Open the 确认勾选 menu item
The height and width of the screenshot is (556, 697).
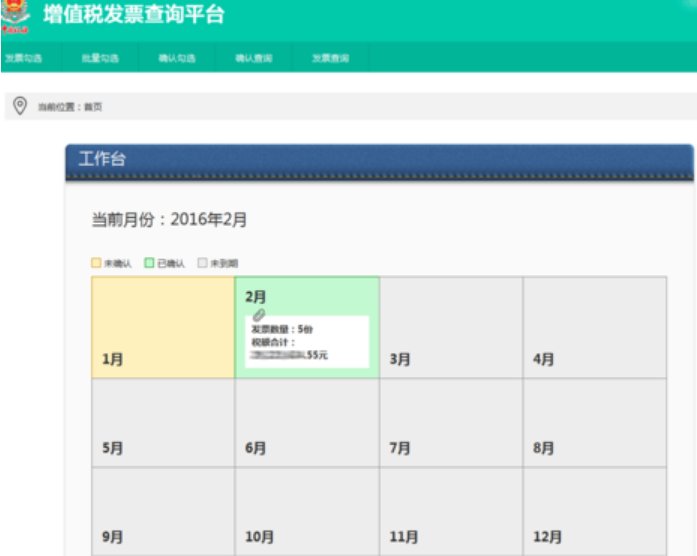click(x=177, y=58)
